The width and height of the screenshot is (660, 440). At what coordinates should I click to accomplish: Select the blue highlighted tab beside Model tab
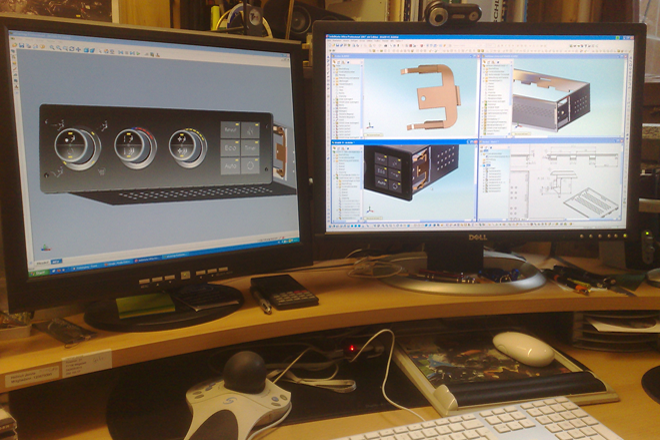(56, 261)
